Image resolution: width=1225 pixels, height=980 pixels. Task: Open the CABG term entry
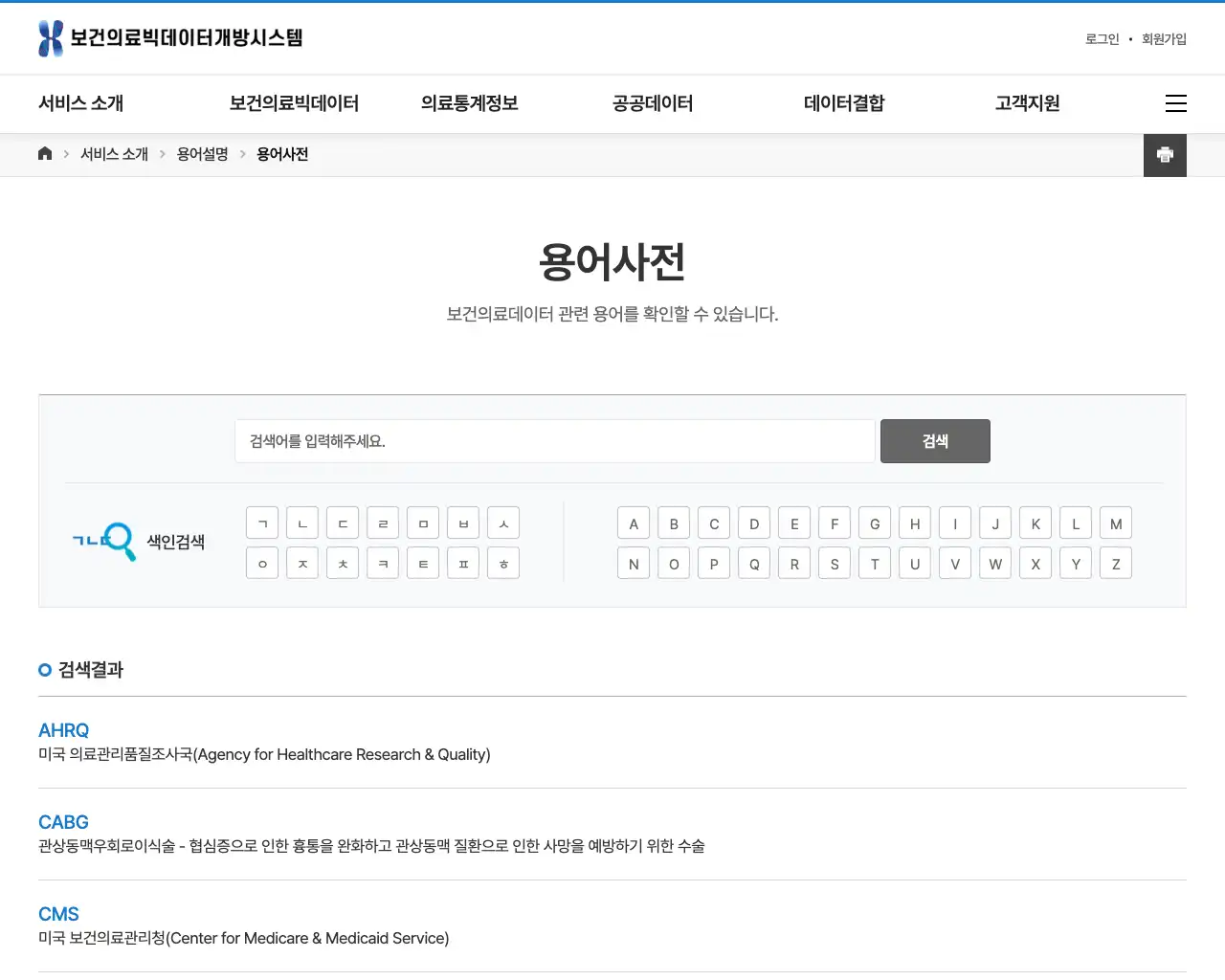point(63,822)
